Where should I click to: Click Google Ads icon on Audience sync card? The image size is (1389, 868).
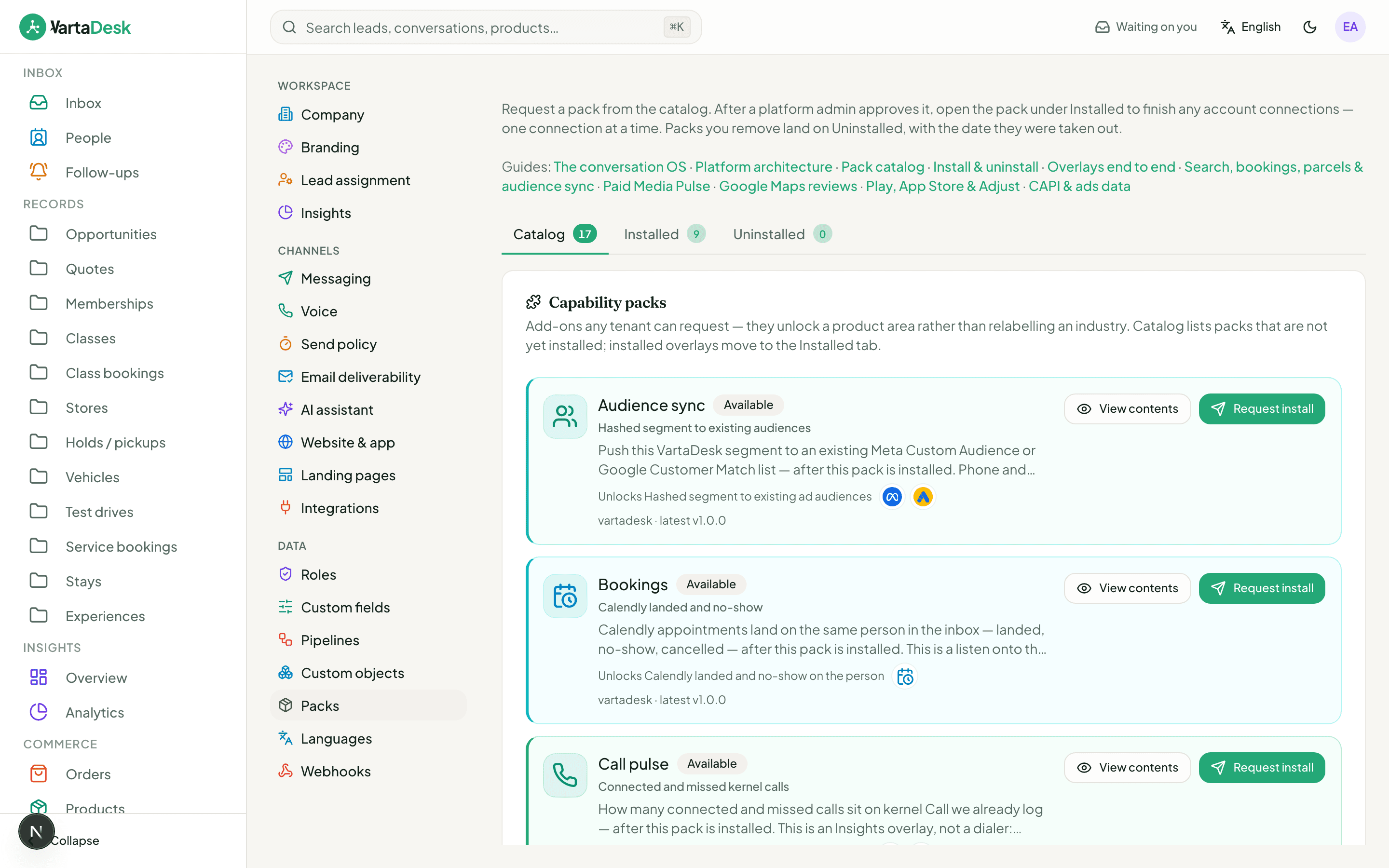[923, 497]
